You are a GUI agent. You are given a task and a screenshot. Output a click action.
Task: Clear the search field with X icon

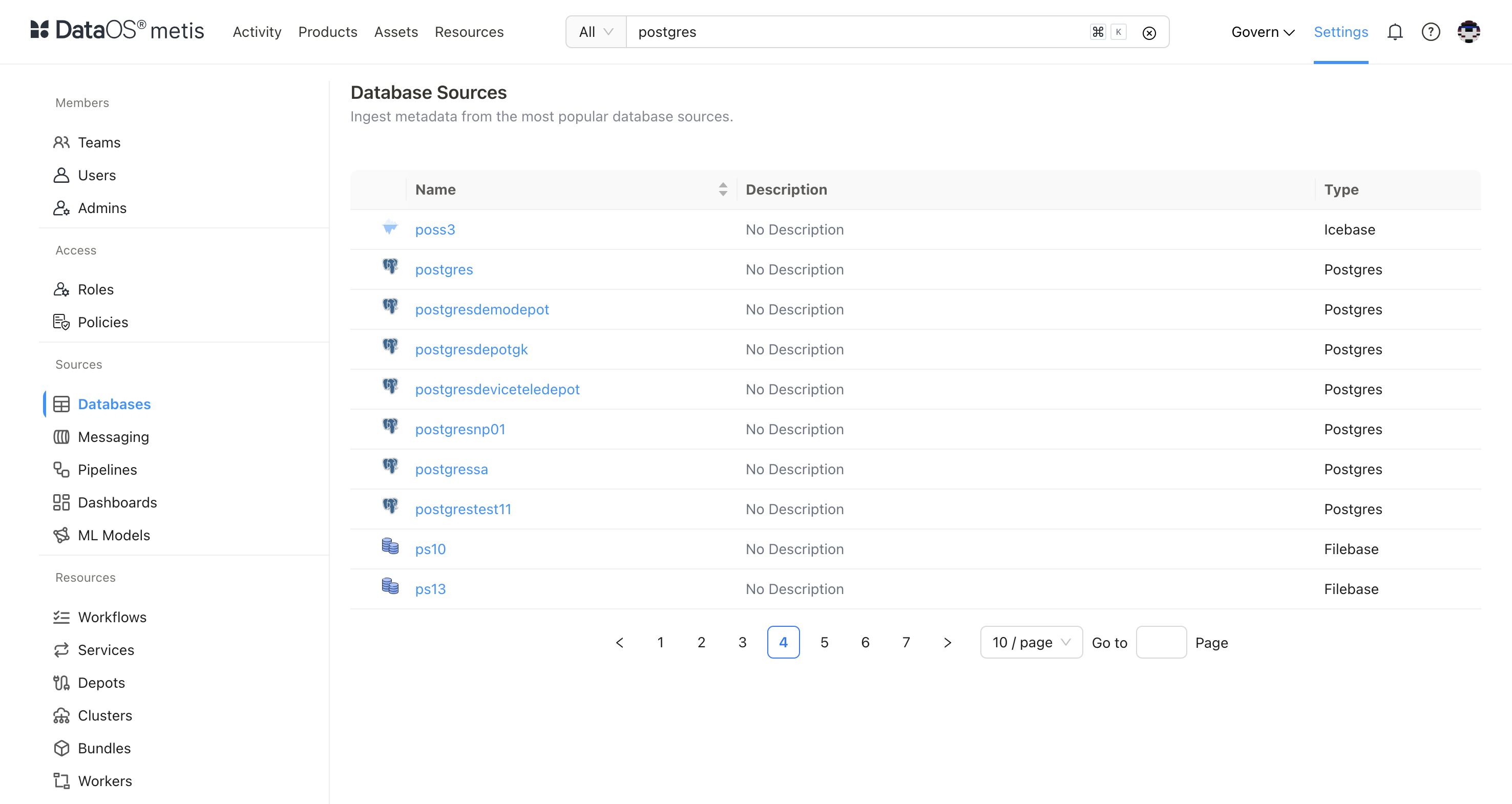[x=1149, y=33]
